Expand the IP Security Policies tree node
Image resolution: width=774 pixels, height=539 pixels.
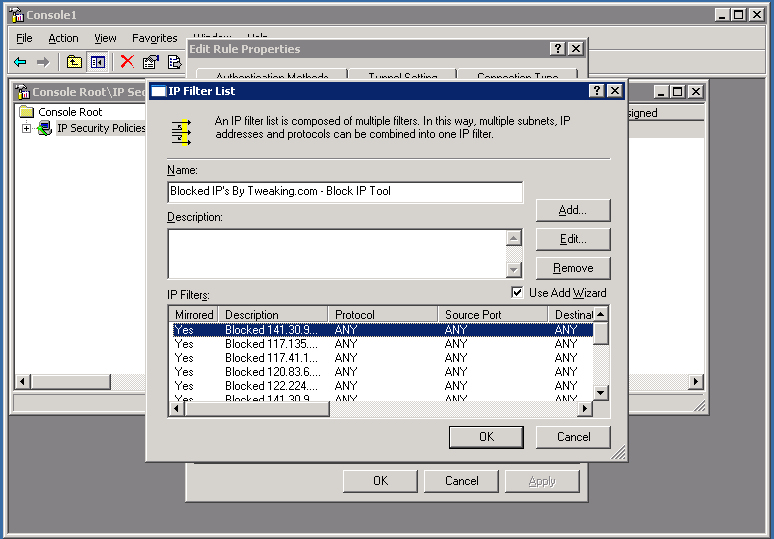27,128
